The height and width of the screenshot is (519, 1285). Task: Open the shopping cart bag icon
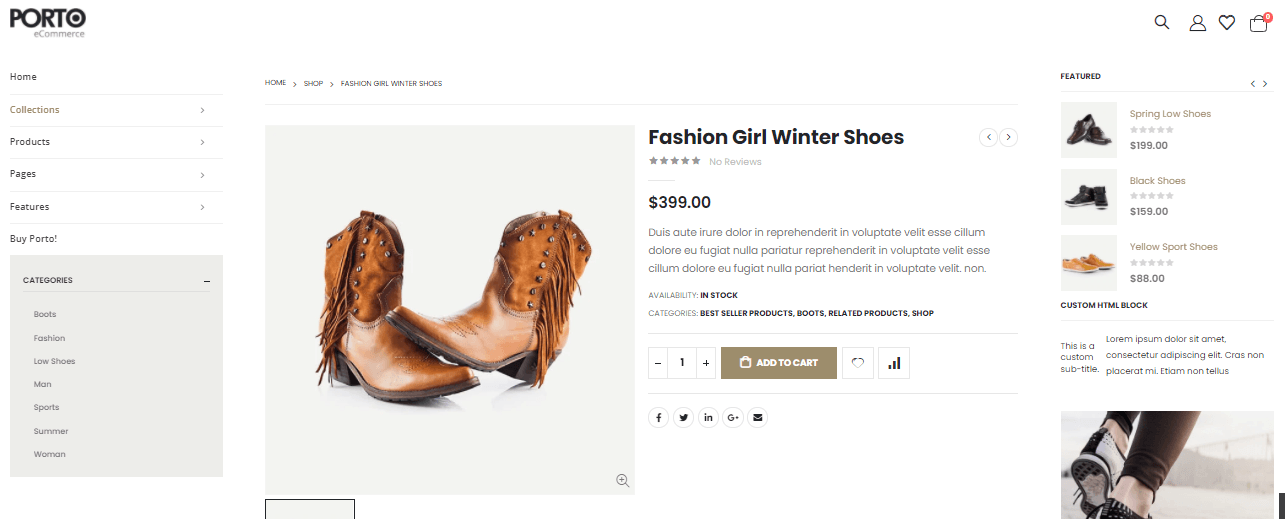(1259, 23)
